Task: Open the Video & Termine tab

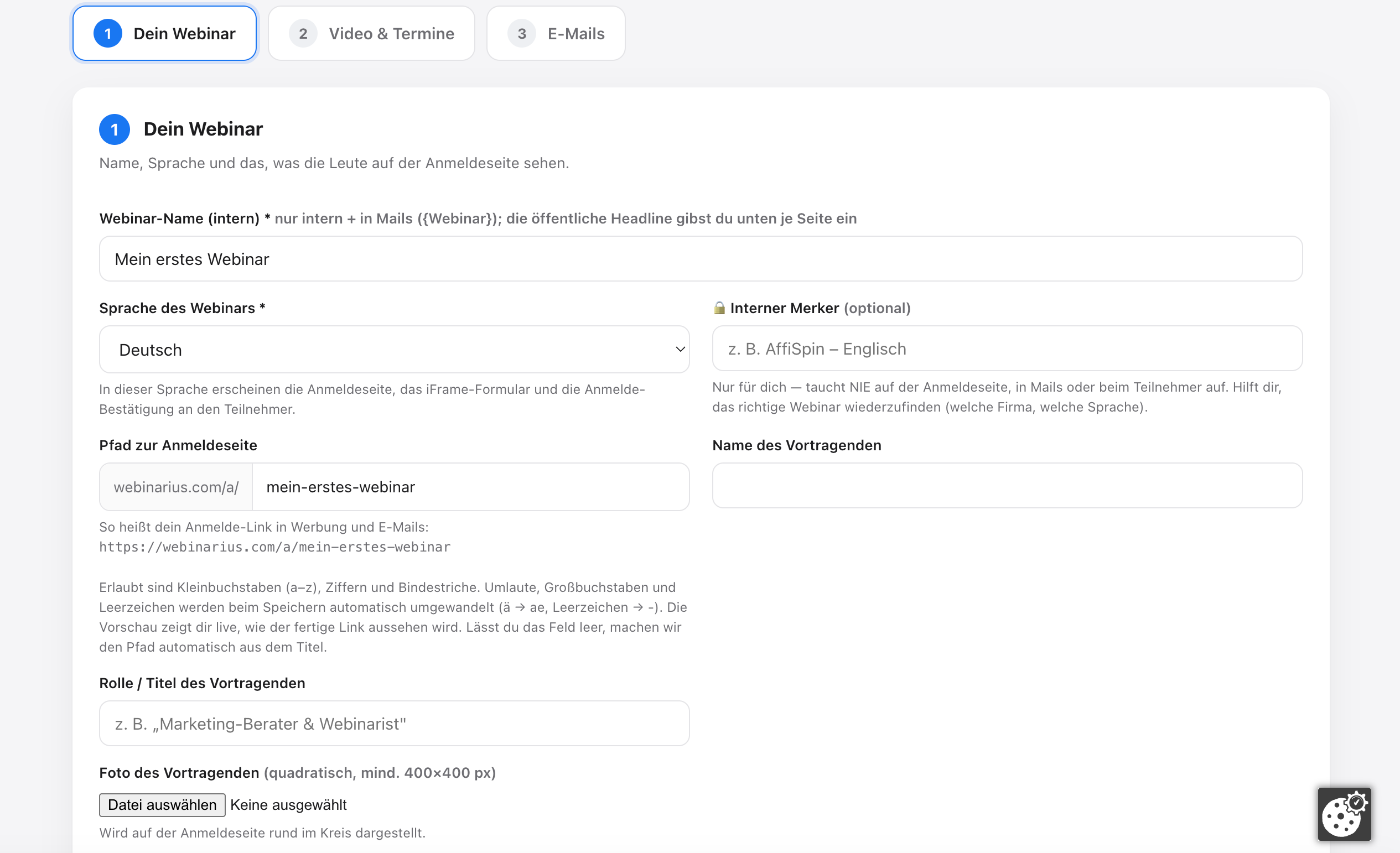Action: [x=372, y=34]
